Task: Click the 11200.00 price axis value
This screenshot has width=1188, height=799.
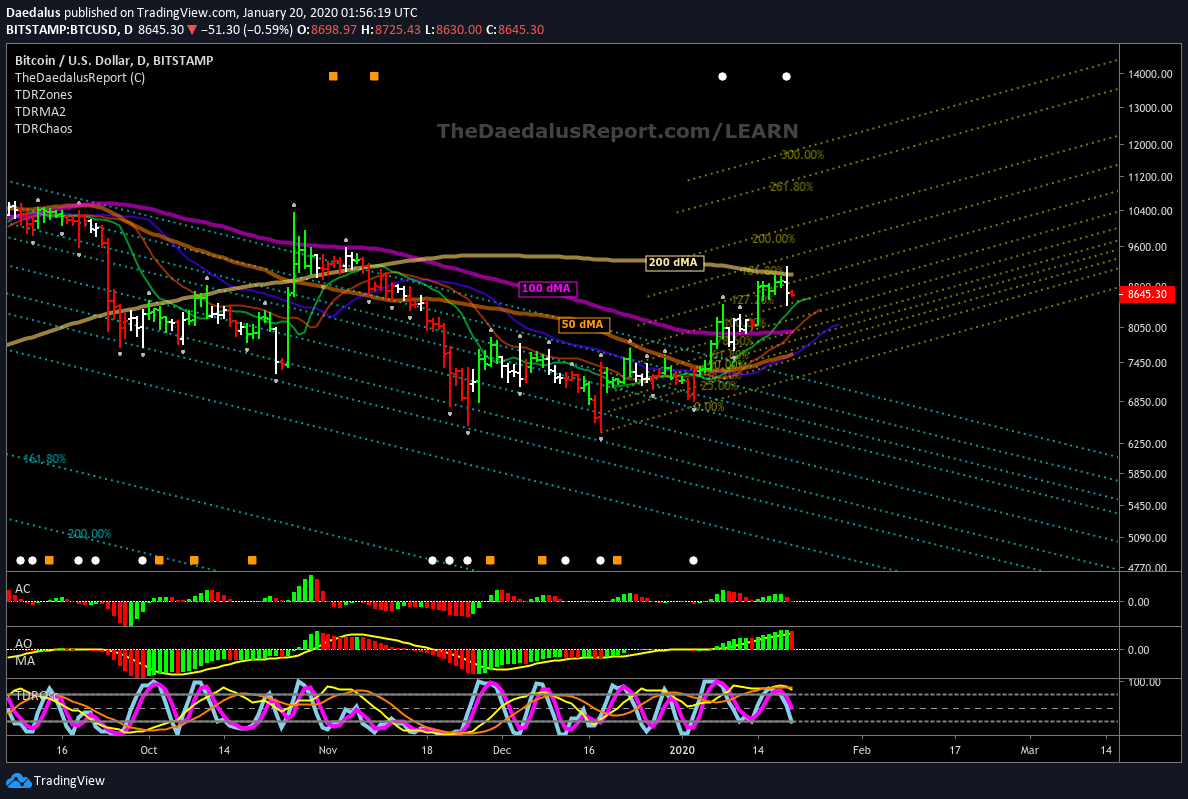Action: click(1150, 177)
